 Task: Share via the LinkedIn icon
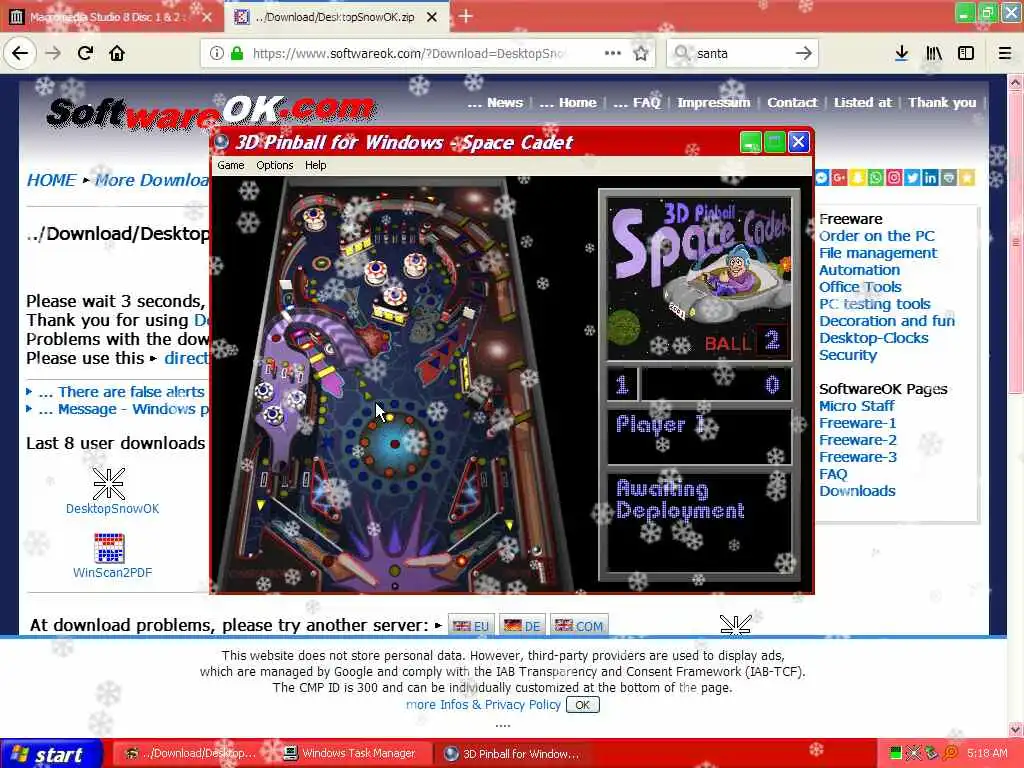(930, 178)
